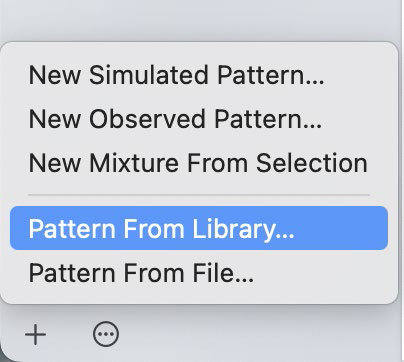Load a pattern from a file

click(x=199, y=273)
